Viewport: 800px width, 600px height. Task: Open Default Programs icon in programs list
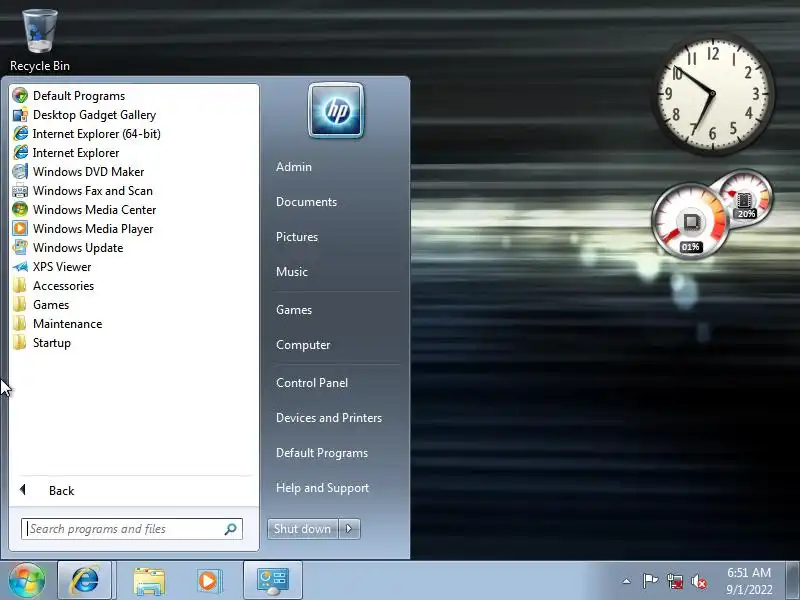coord(20,95)
